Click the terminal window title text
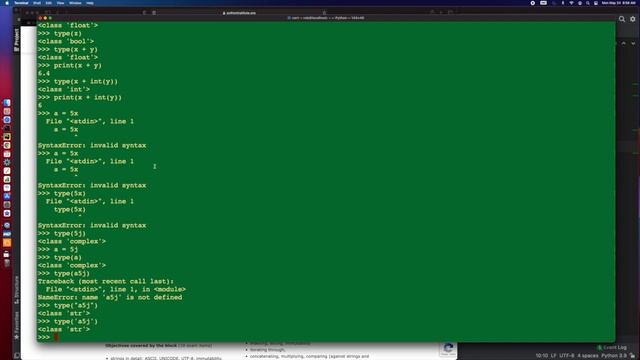 [326, 18]
